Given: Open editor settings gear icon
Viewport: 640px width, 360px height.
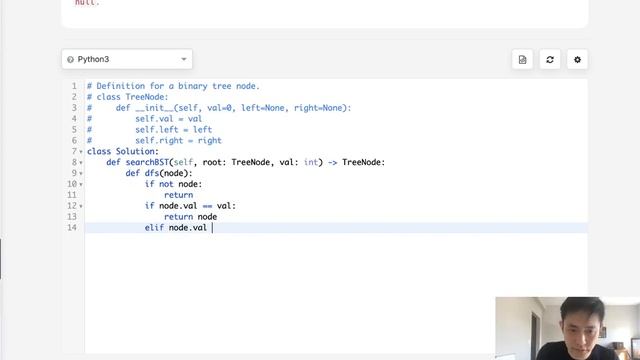Looking at the screenshot, I should 577,60.
